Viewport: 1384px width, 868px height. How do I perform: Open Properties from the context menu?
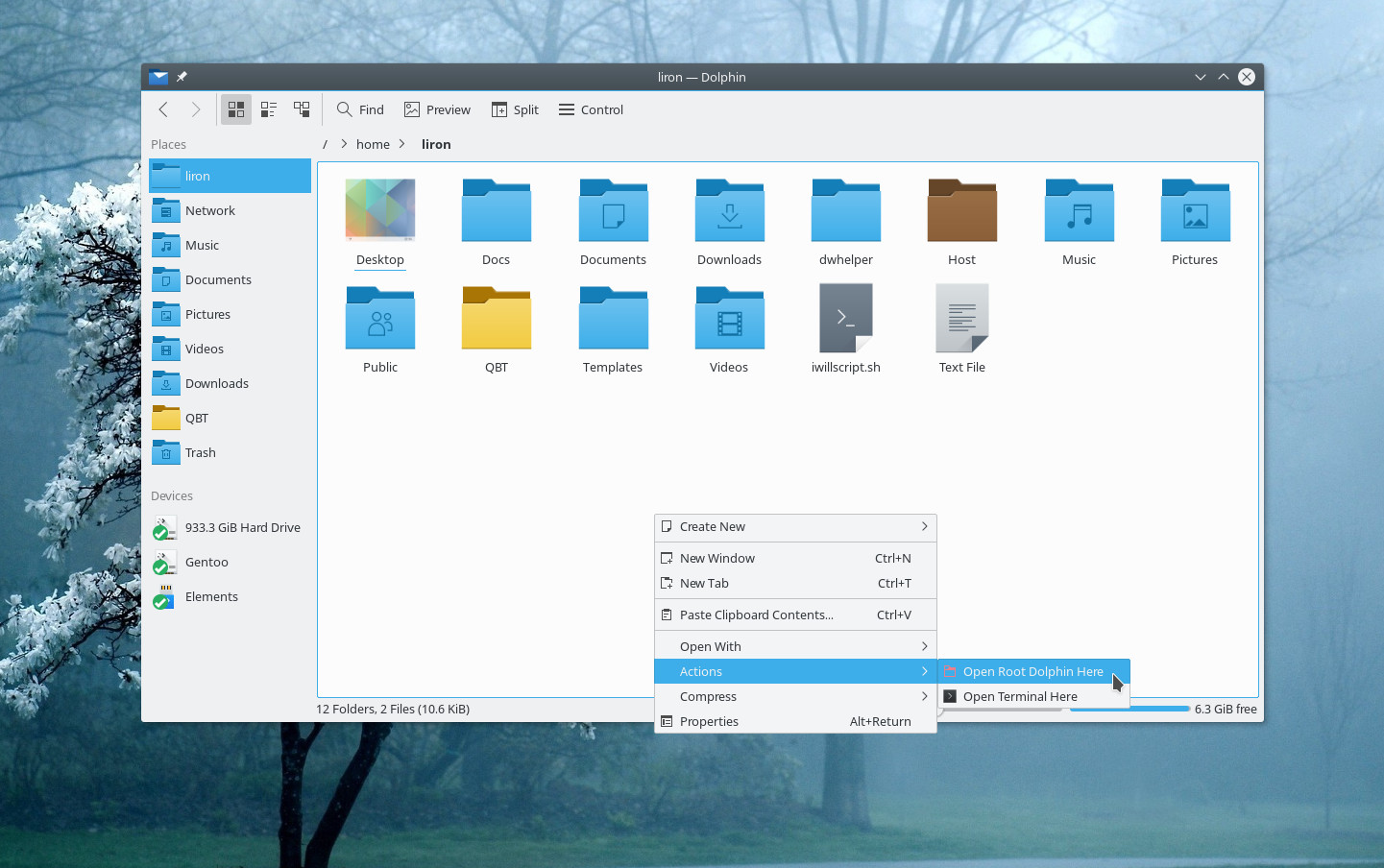point(709,721)
